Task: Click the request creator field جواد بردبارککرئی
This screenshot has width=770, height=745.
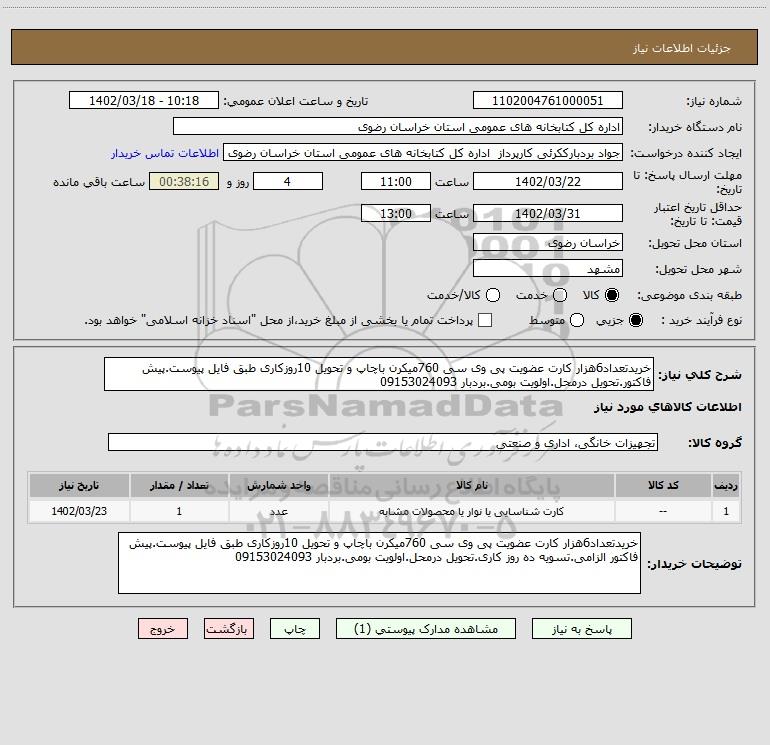Action: (423, 153)
